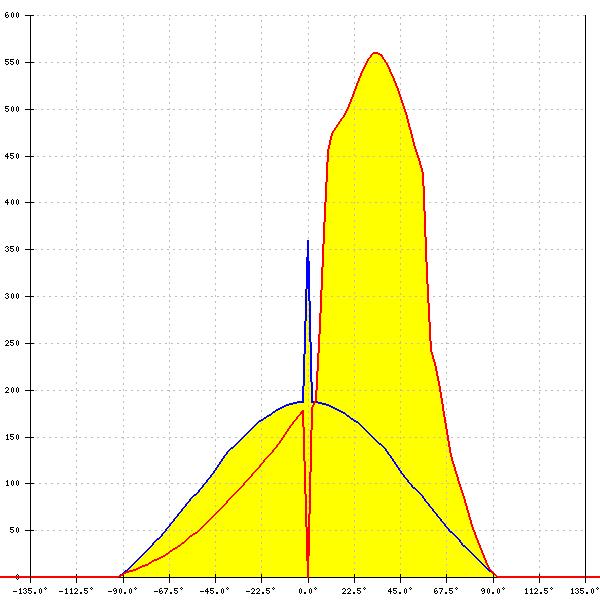Click the 100 y-axis label
The width and height of the screenshot is (600, 600).
point(12,483)
